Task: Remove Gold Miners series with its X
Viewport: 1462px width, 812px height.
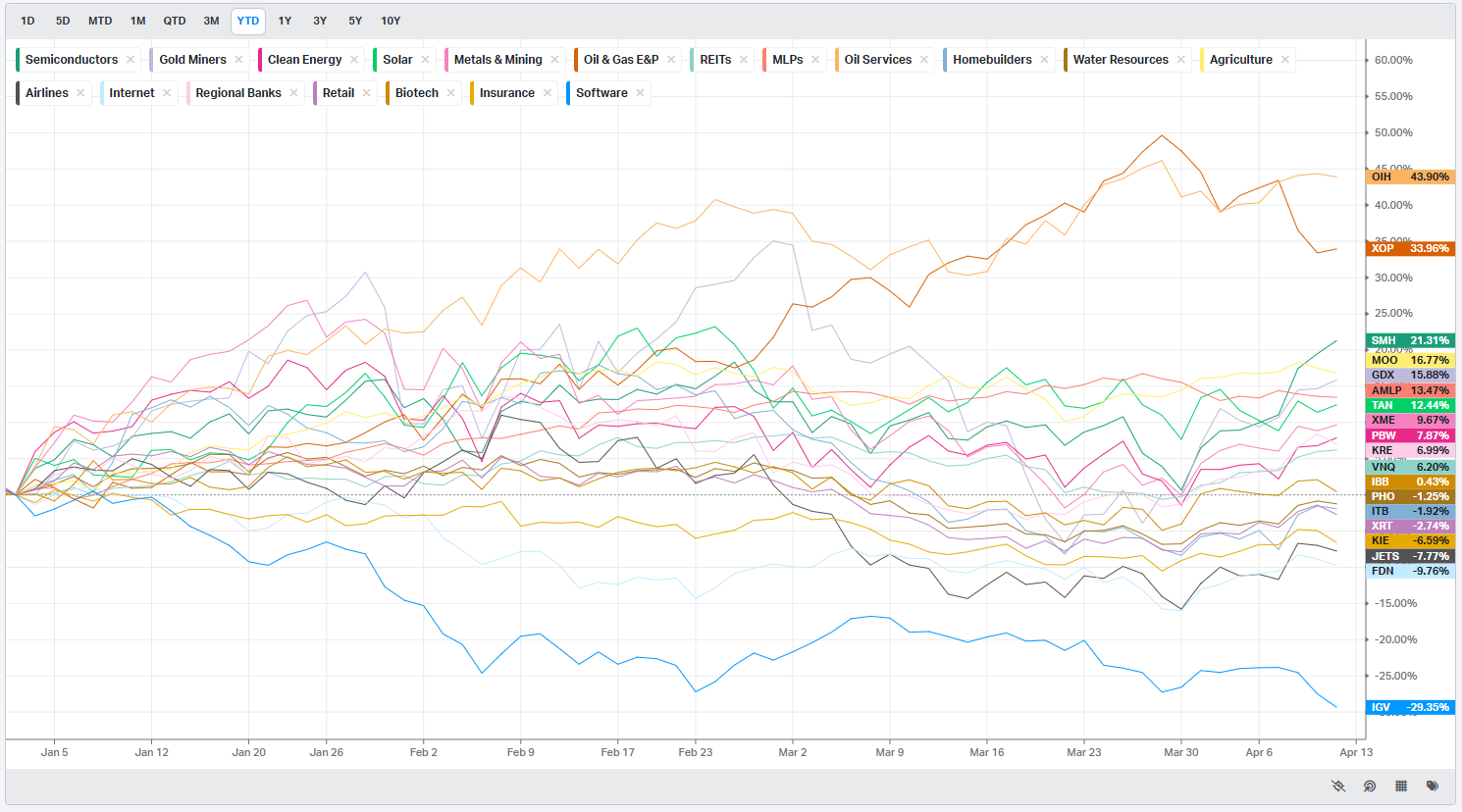Action: [238, 60]
